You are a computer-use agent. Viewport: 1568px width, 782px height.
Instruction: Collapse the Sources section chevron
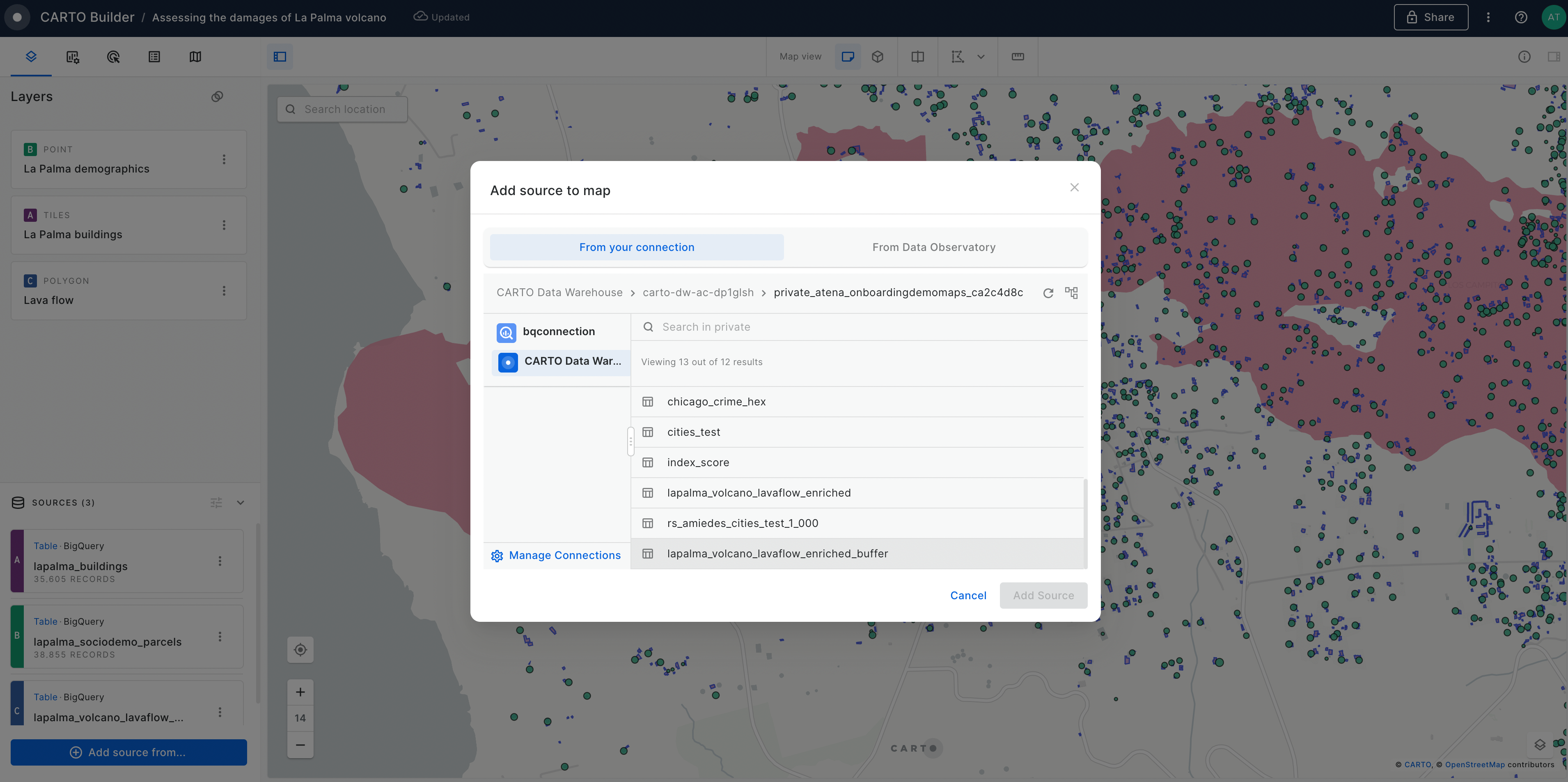coord(241,502)
